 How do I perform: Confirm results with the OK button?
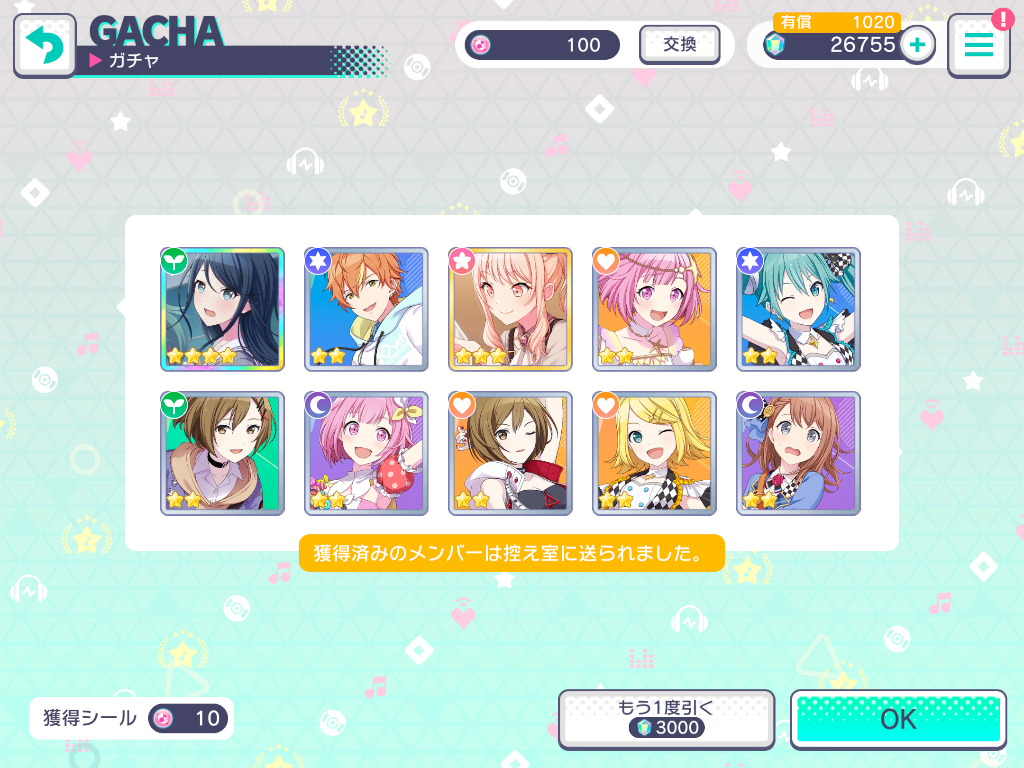(x=898, y=719)
